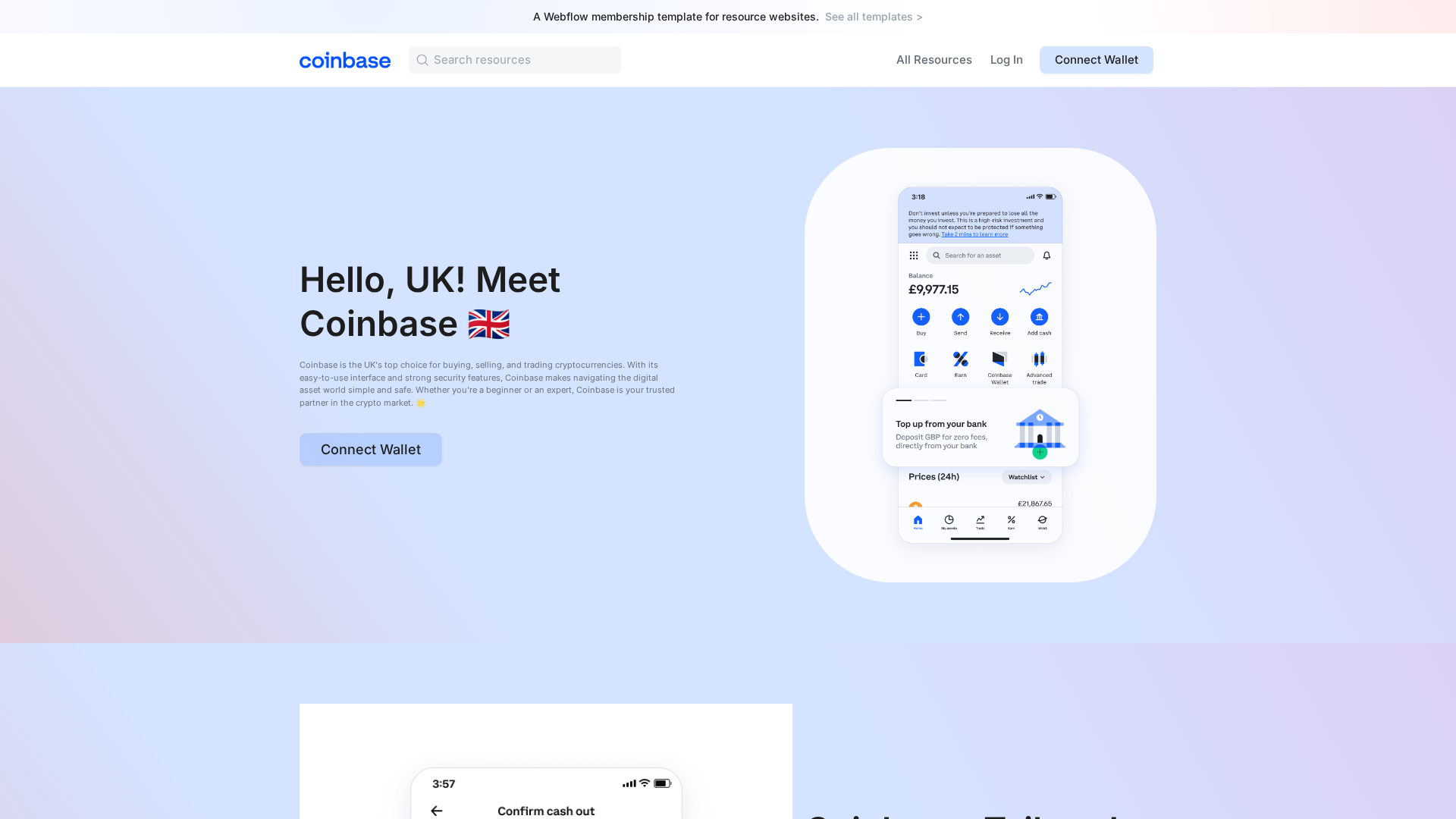Click the balance sparkline chart
Screen dimensions: 1456x819
tap(1035, 289)
